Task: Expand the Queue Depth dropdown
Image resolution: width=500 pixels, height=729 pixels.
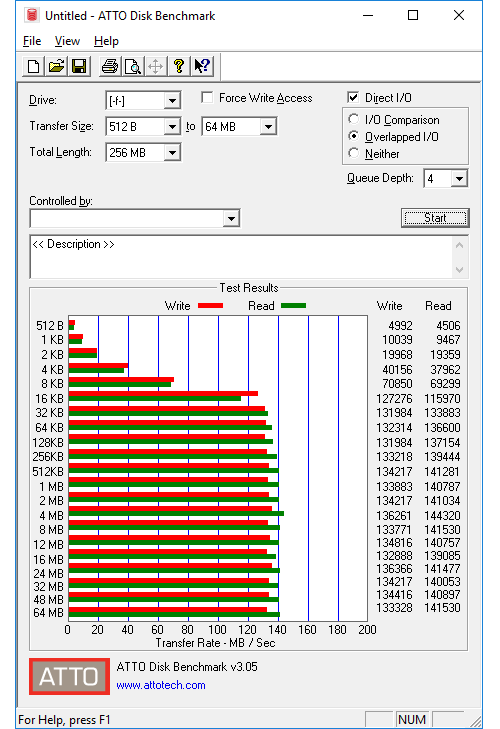Action: pyautogui.click(x=459, y=179)
